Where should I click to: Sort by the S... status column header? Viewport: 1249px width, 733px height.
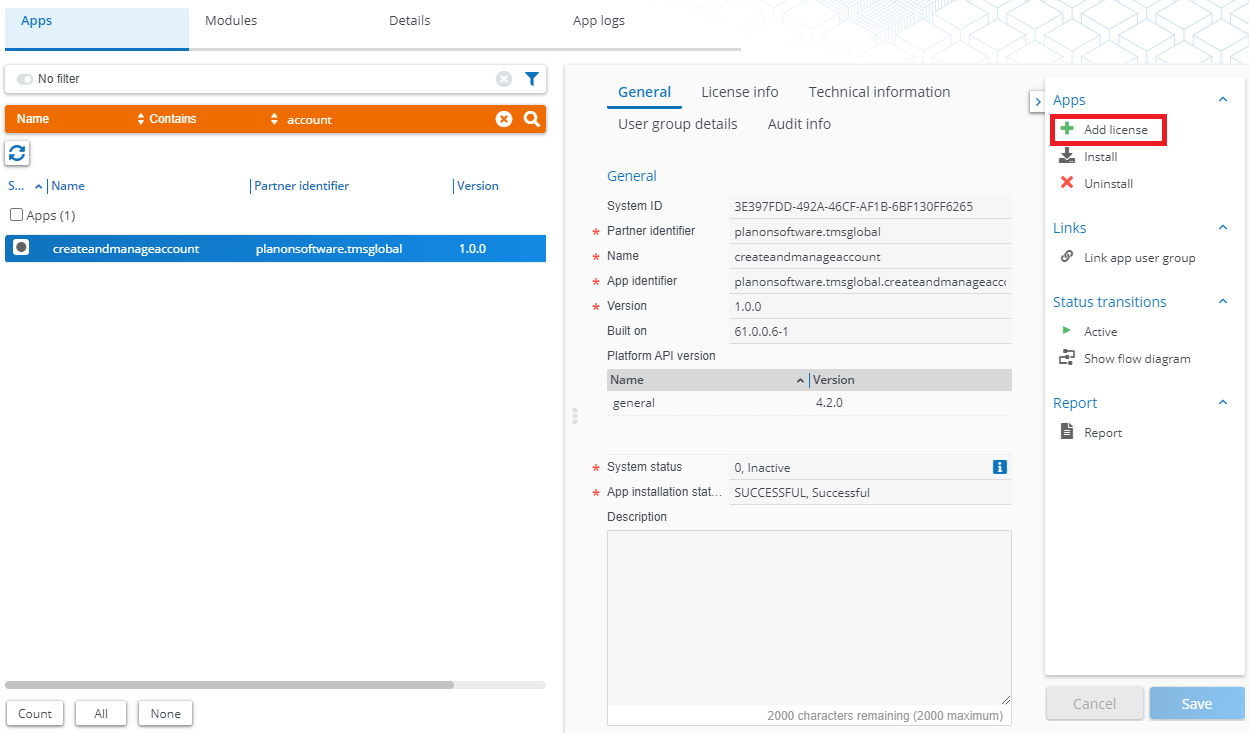pyautogui.click(x=25, y=186)
